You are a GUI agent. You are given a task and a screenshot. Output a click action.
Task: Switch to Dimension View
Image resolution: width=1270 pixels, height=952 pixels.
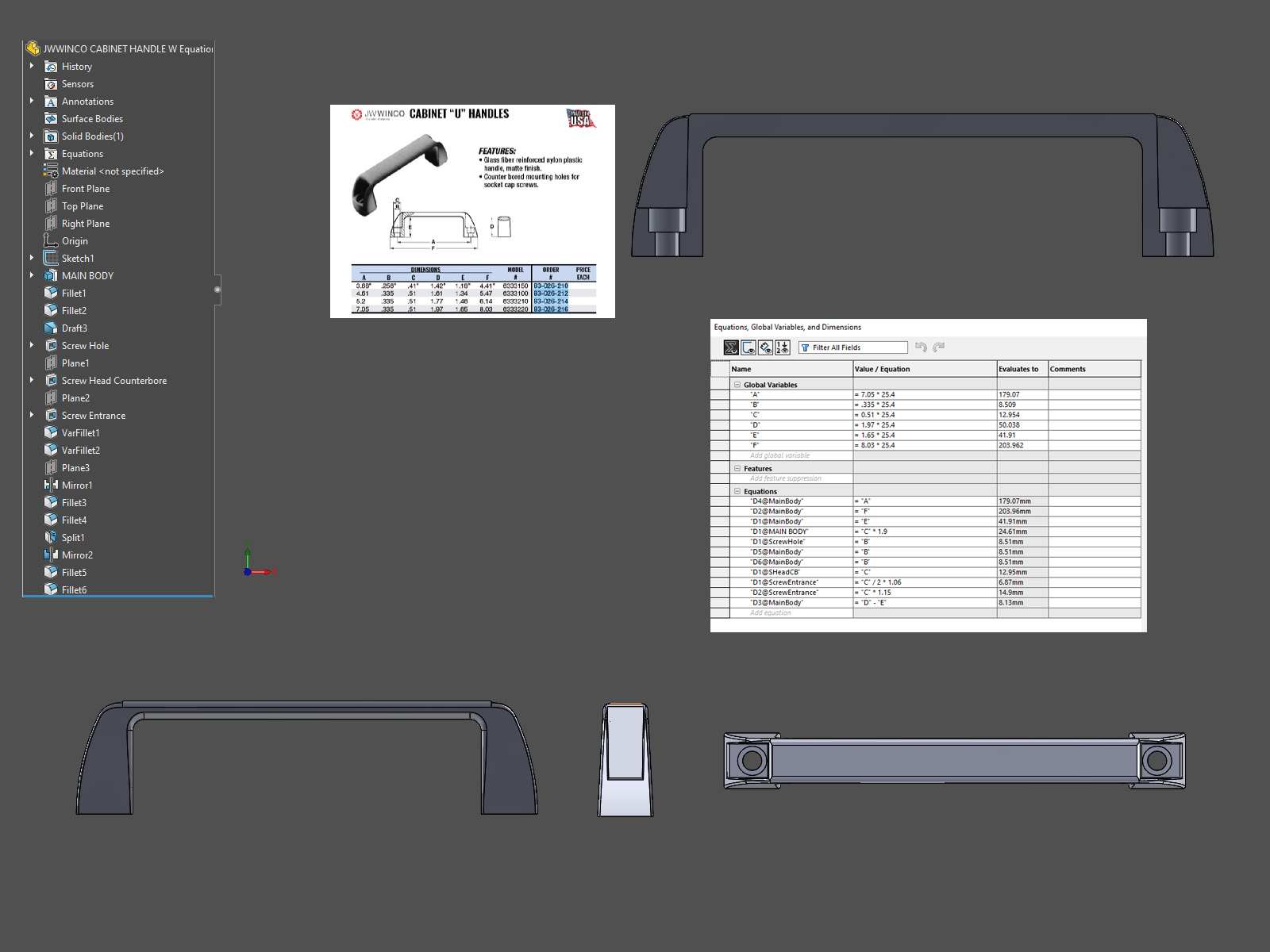(x=765, y=347)
